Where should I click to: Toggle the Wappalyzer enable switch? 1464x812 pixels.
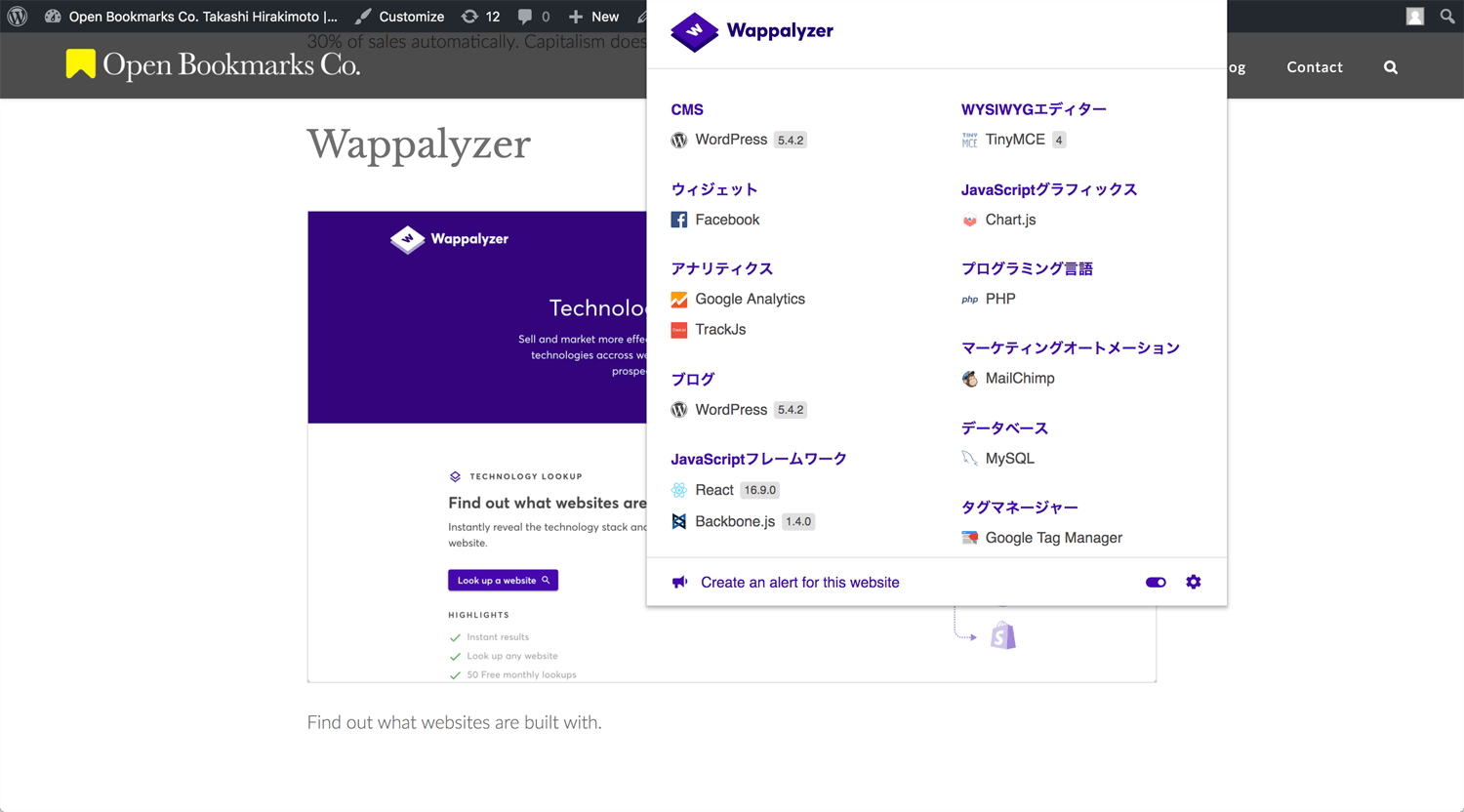click(1156, 583)
